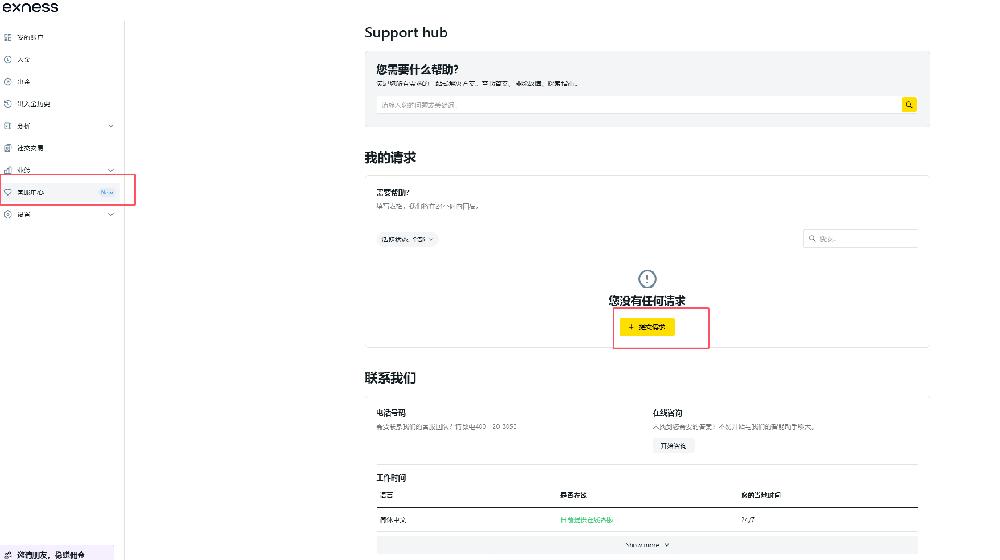Expand the Analytics section chevron
1000x560 pixels.
point(111,126)
